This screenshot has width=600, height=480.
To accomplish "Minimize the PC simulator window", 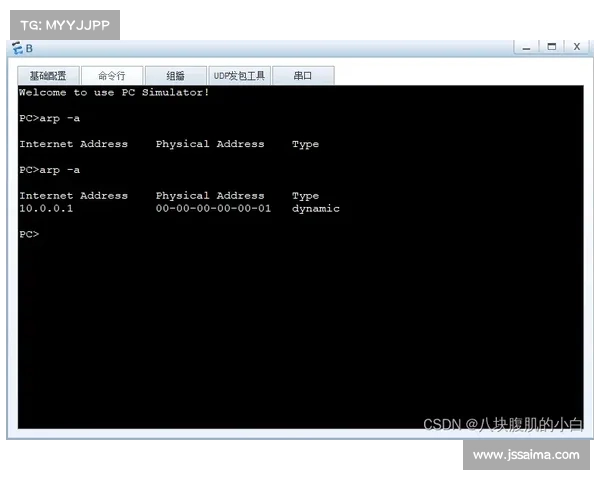I will [x=527, y=47].
